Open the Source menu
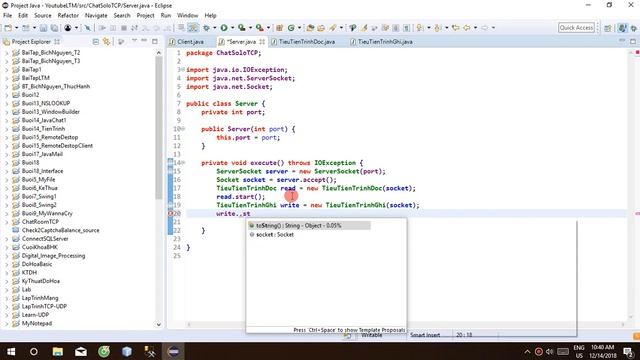 [x=42, y=16]
